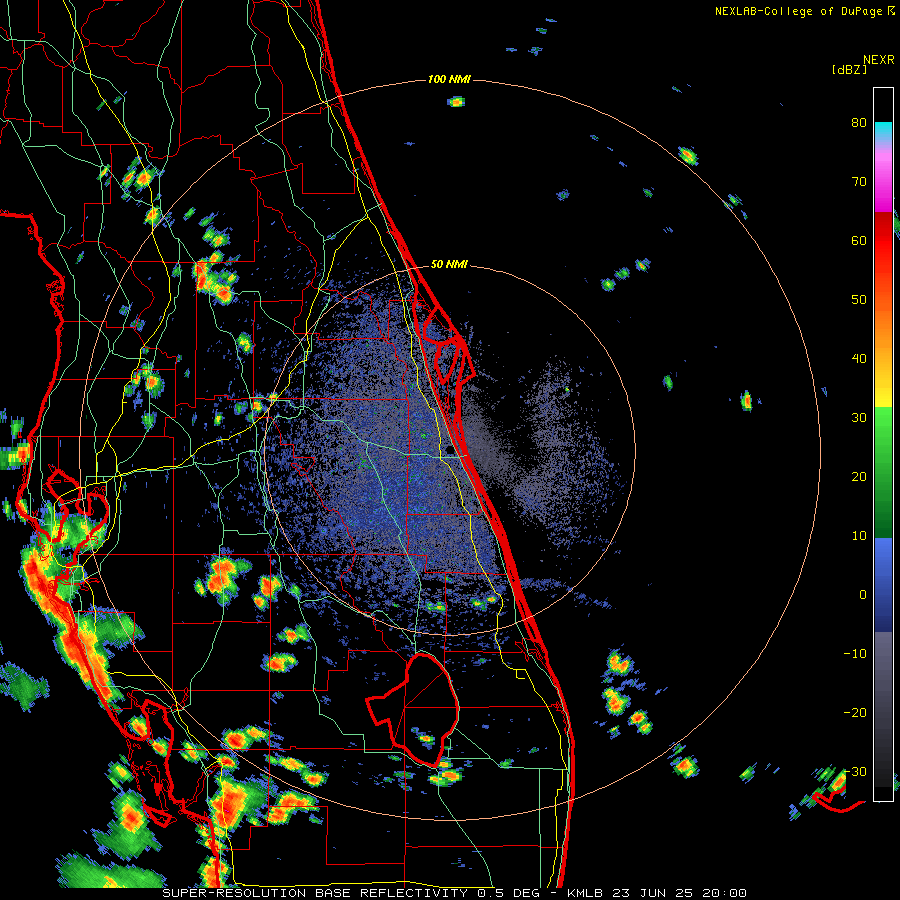Click the 70 value on dBZ scale
The image size is (900, 900).
click(x=859, y=182)
